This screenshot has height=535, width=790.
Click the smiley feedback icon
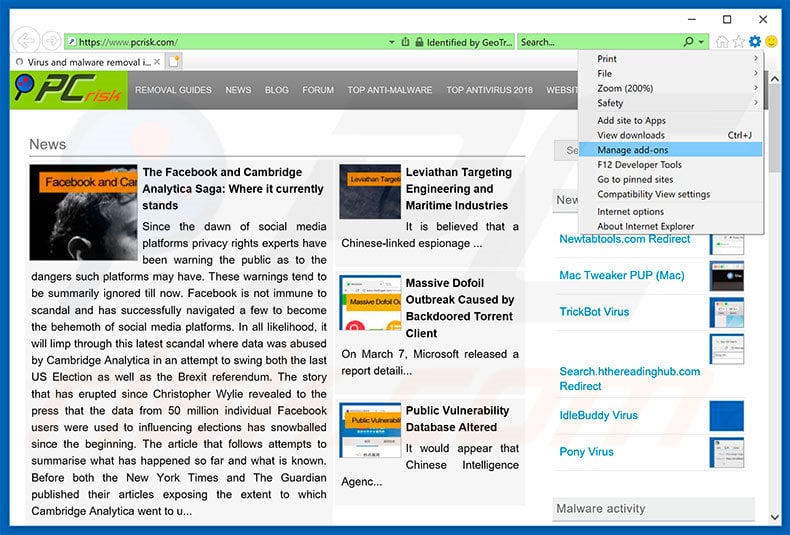pos(771,42)
